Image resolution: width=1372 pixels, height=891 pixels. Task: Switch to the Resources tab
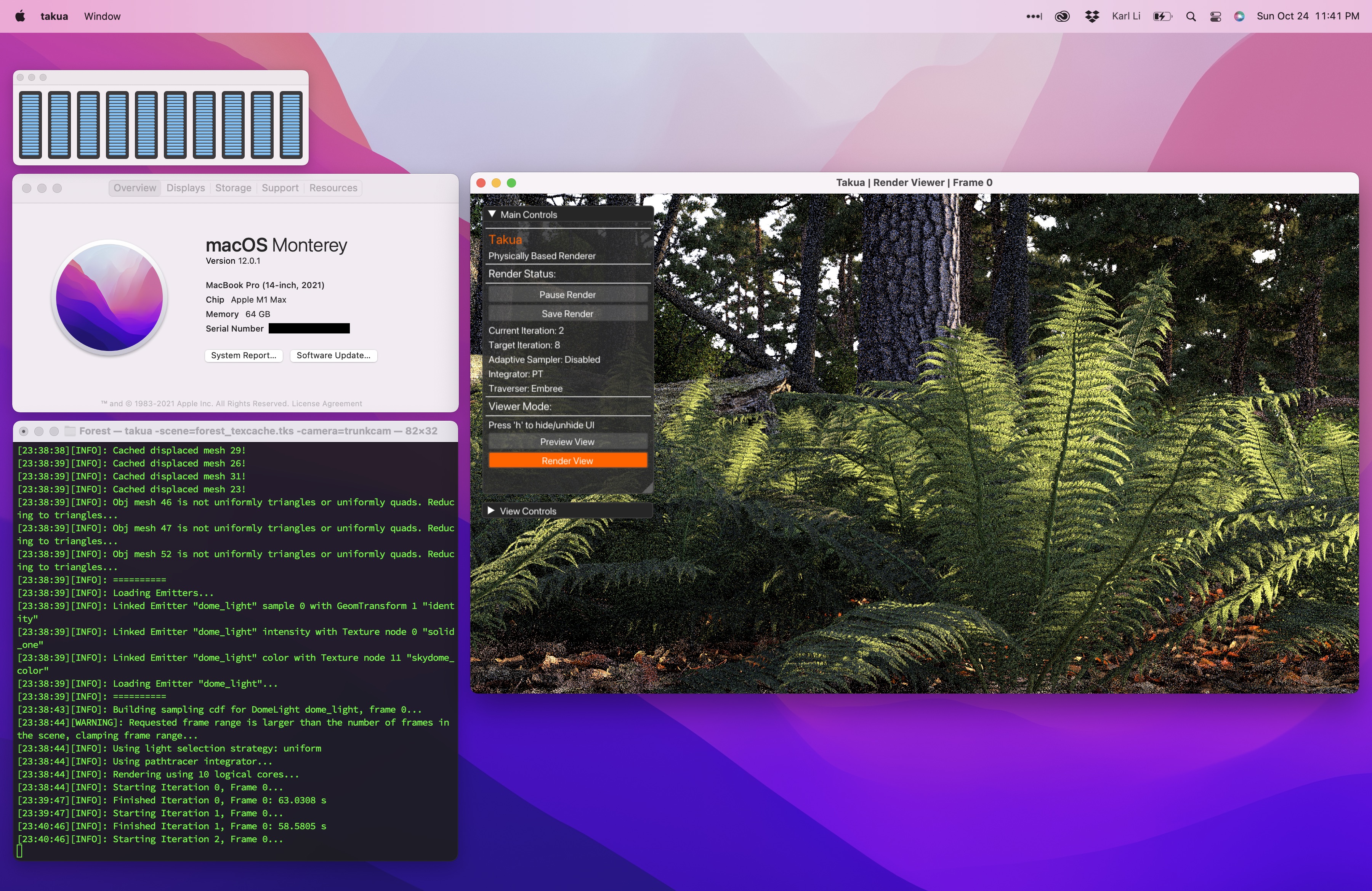(333, 188)
